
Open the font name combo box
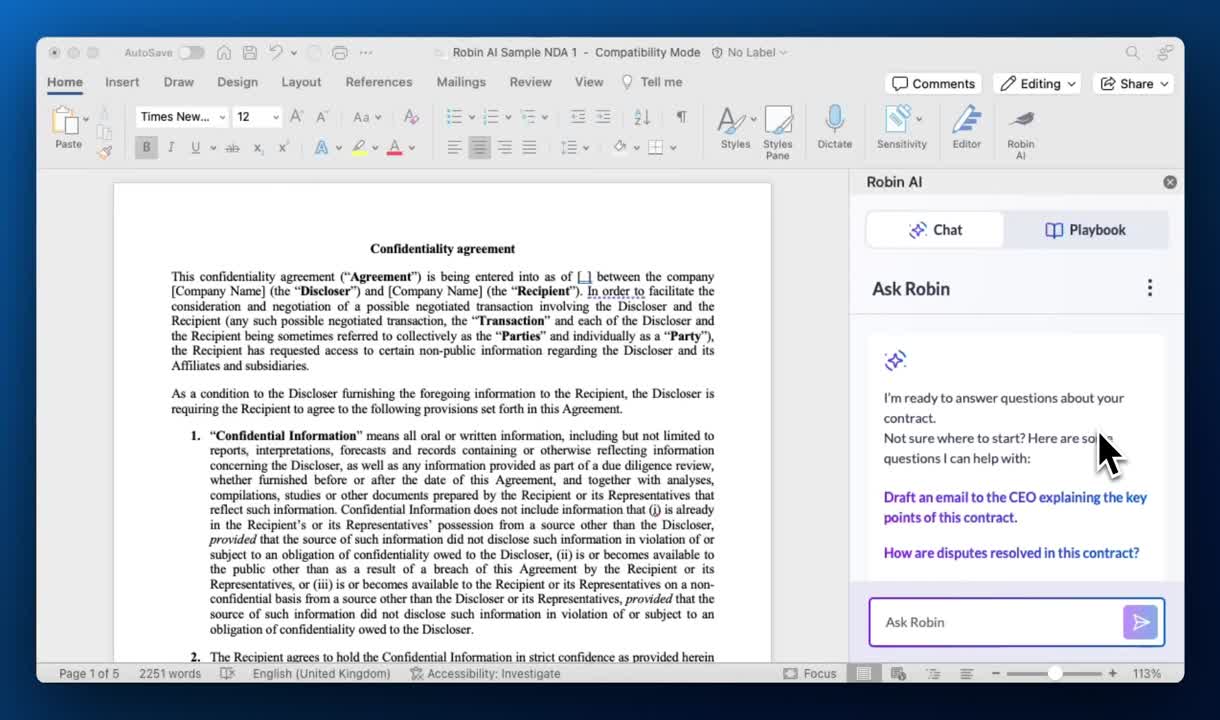[181, 117]
